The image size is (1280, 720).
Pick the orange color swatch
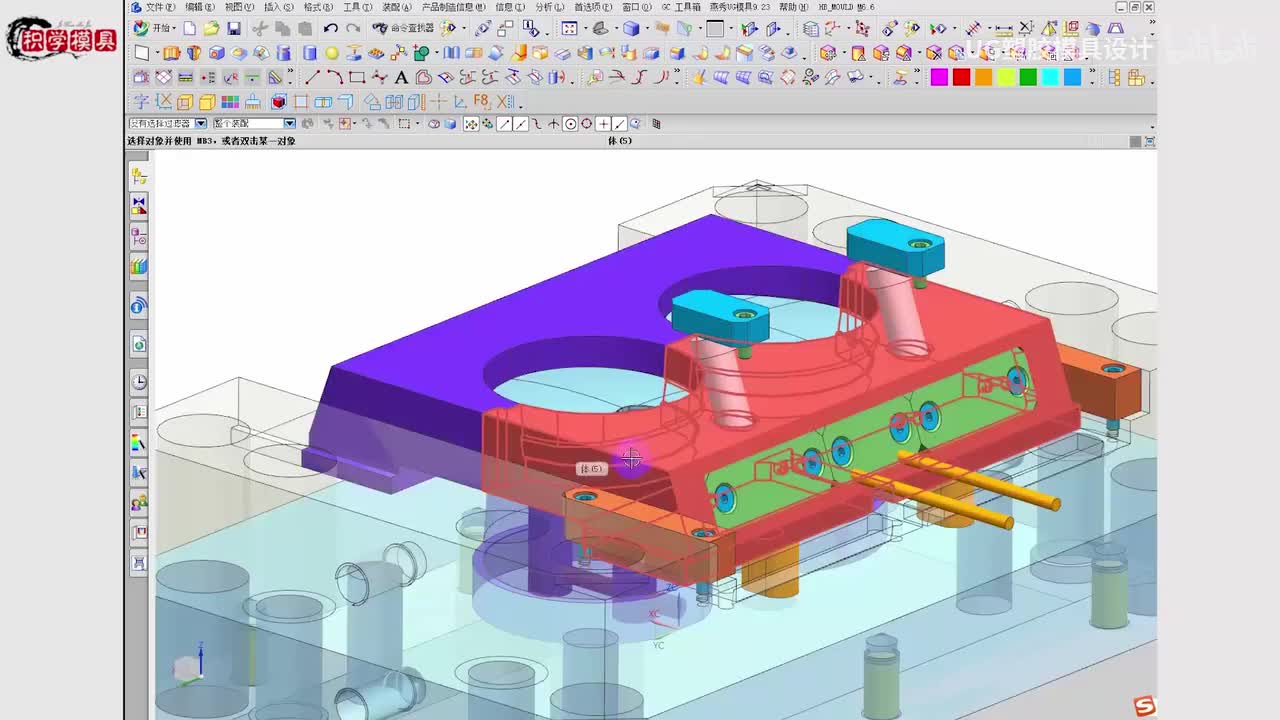click(x=984, y=77)
